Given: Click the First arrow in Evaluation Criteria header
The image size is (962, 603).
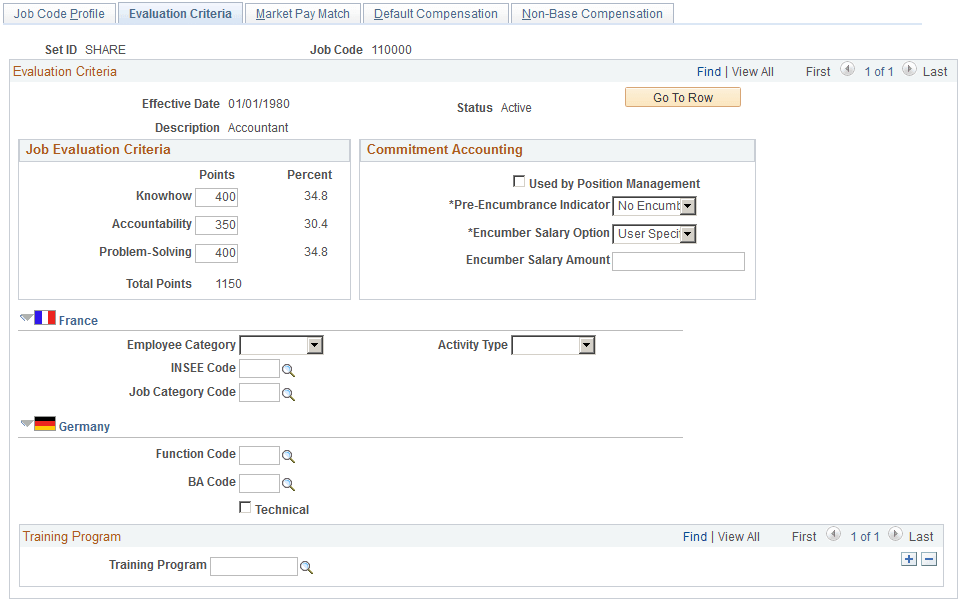Looking at the screenshot, I should 847,71.
